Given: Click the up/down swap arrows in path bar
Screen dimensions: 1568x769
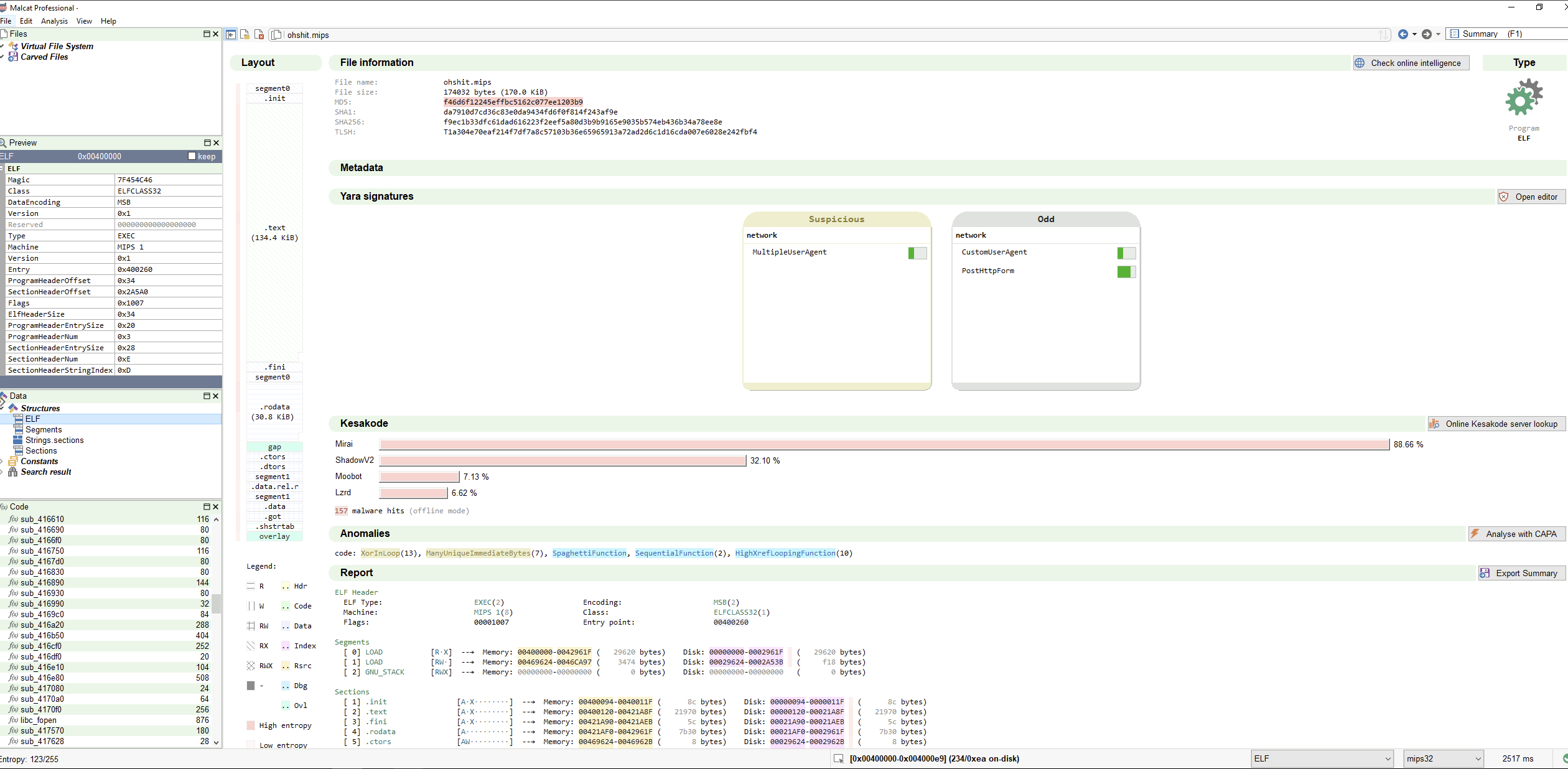Looking at the screenshot, I should coord(1383,35).
